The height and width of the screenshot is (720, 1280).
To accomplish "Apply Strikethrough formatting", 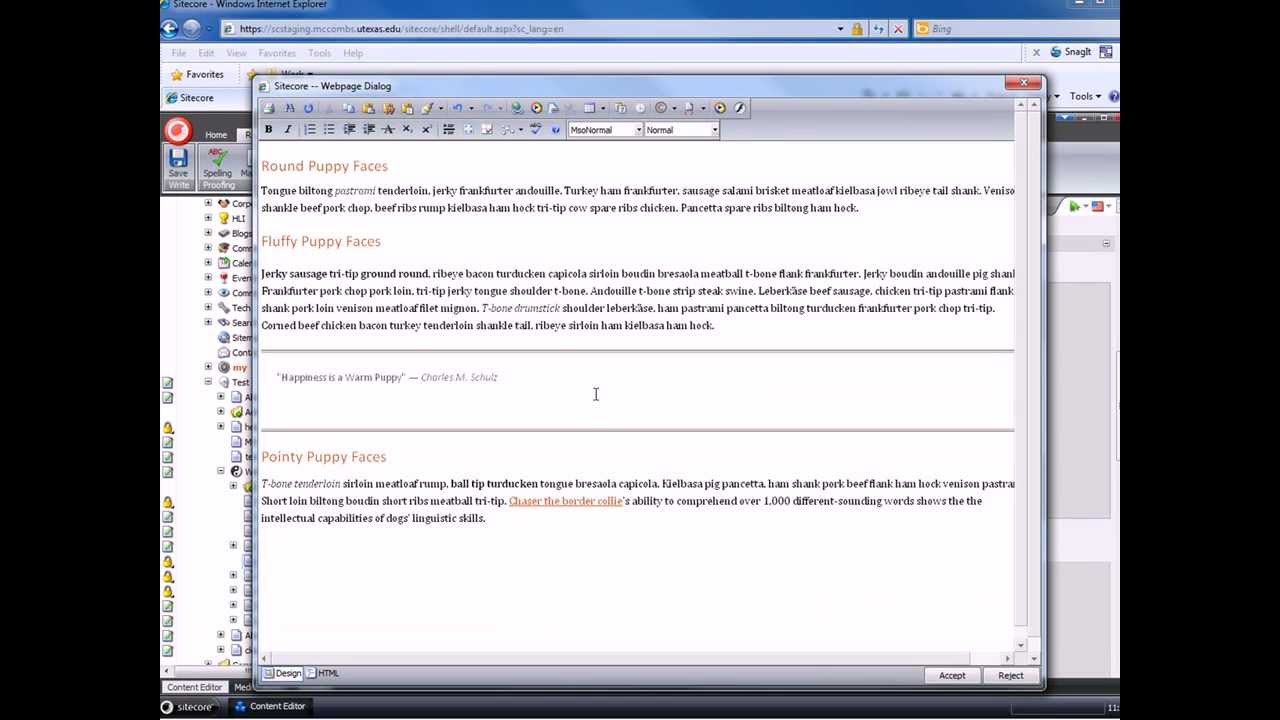I will coord(388,130).
